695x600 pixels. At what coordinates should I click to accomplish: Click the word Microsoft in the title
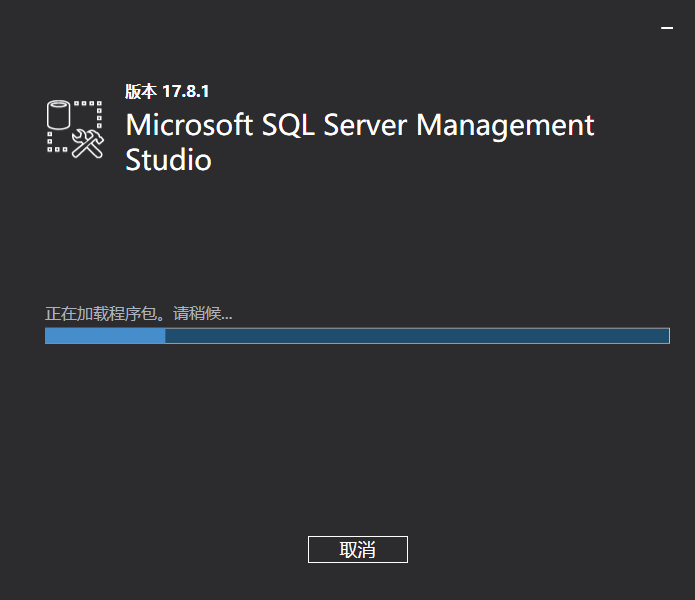(x=190, y=126)
